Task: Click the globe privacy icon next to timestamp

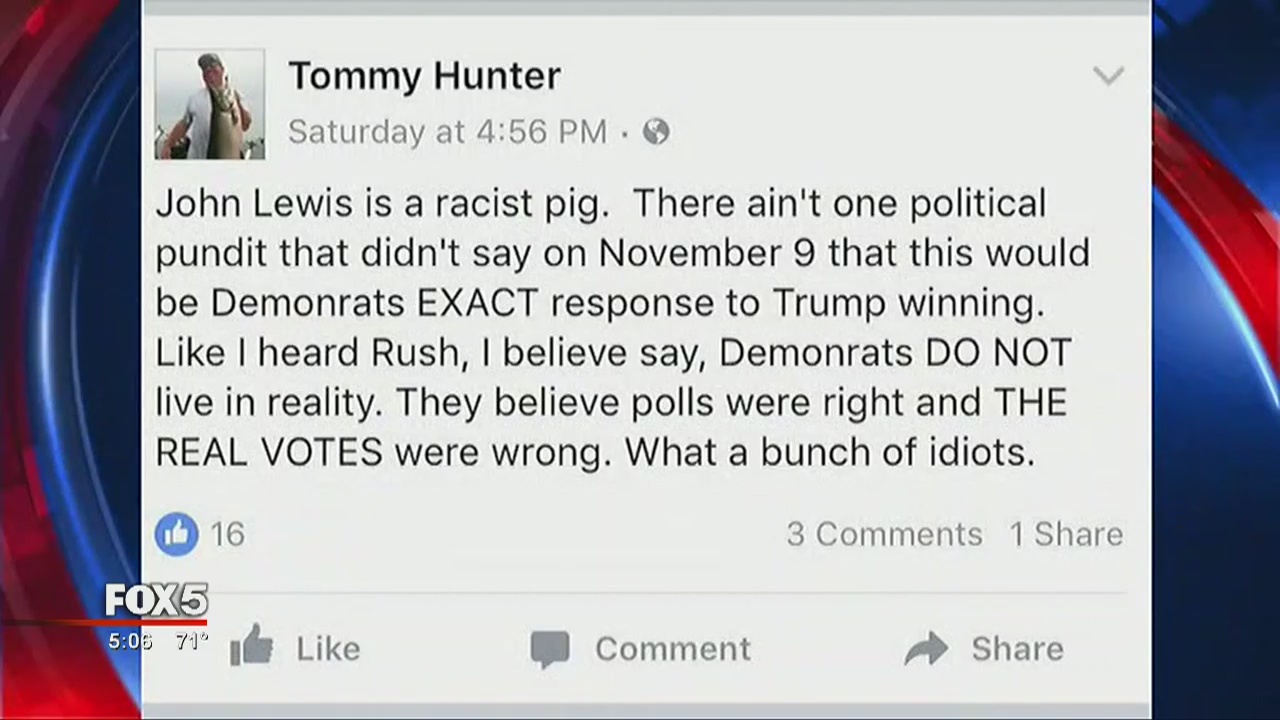Action: [655, 131]
